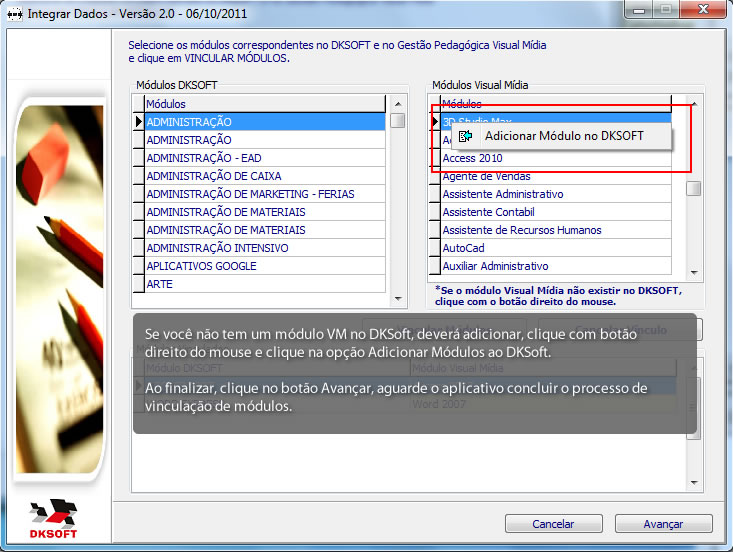Minimize the Integrar Dados window
The height and width of the screenshot is (552, 733).
click(x=639, y=9)
